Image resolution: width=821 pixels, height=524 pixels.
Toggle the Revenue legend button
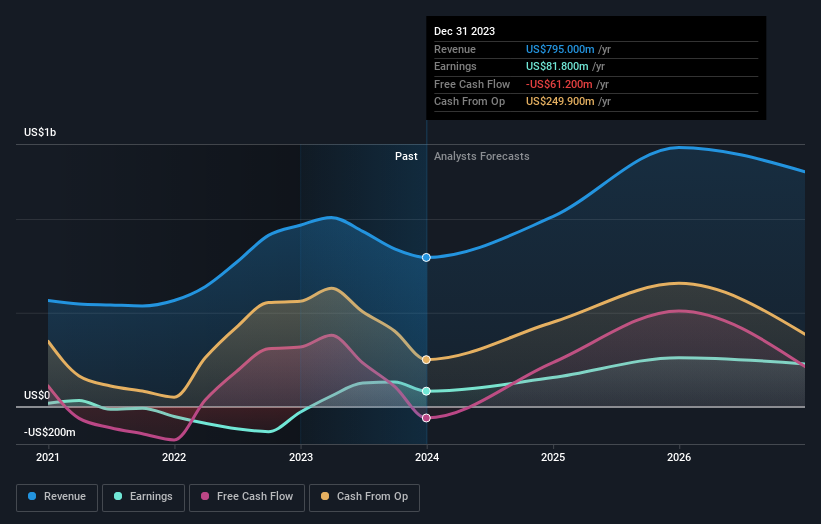point(57,497)
